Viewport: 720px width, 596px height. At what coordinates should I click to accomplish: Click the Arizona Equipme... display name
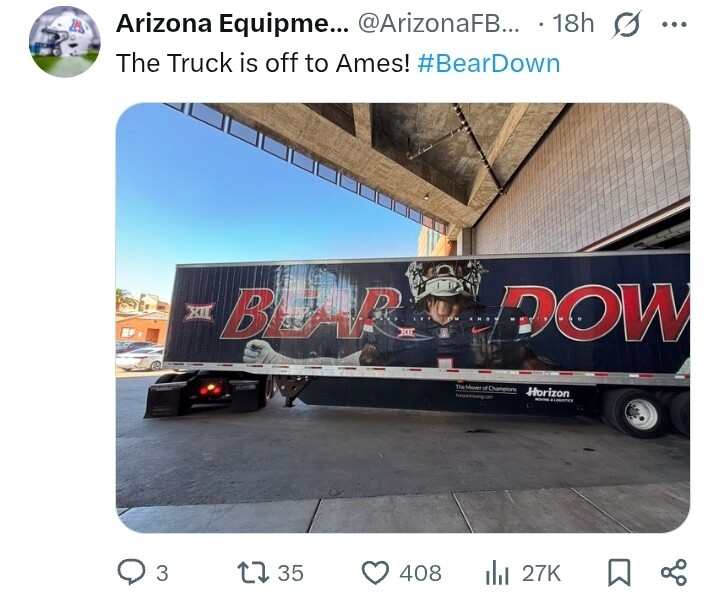click(x=232, y=23)
